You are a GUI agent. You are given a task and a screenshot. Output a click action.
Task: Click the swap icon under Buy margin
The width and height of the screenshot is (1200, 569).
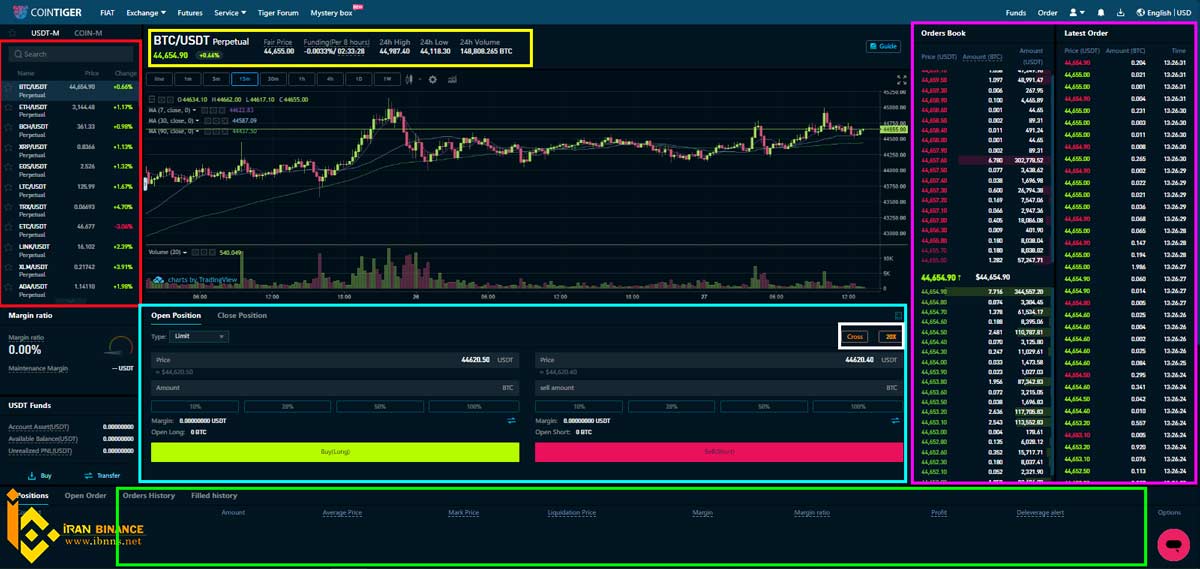512,421
